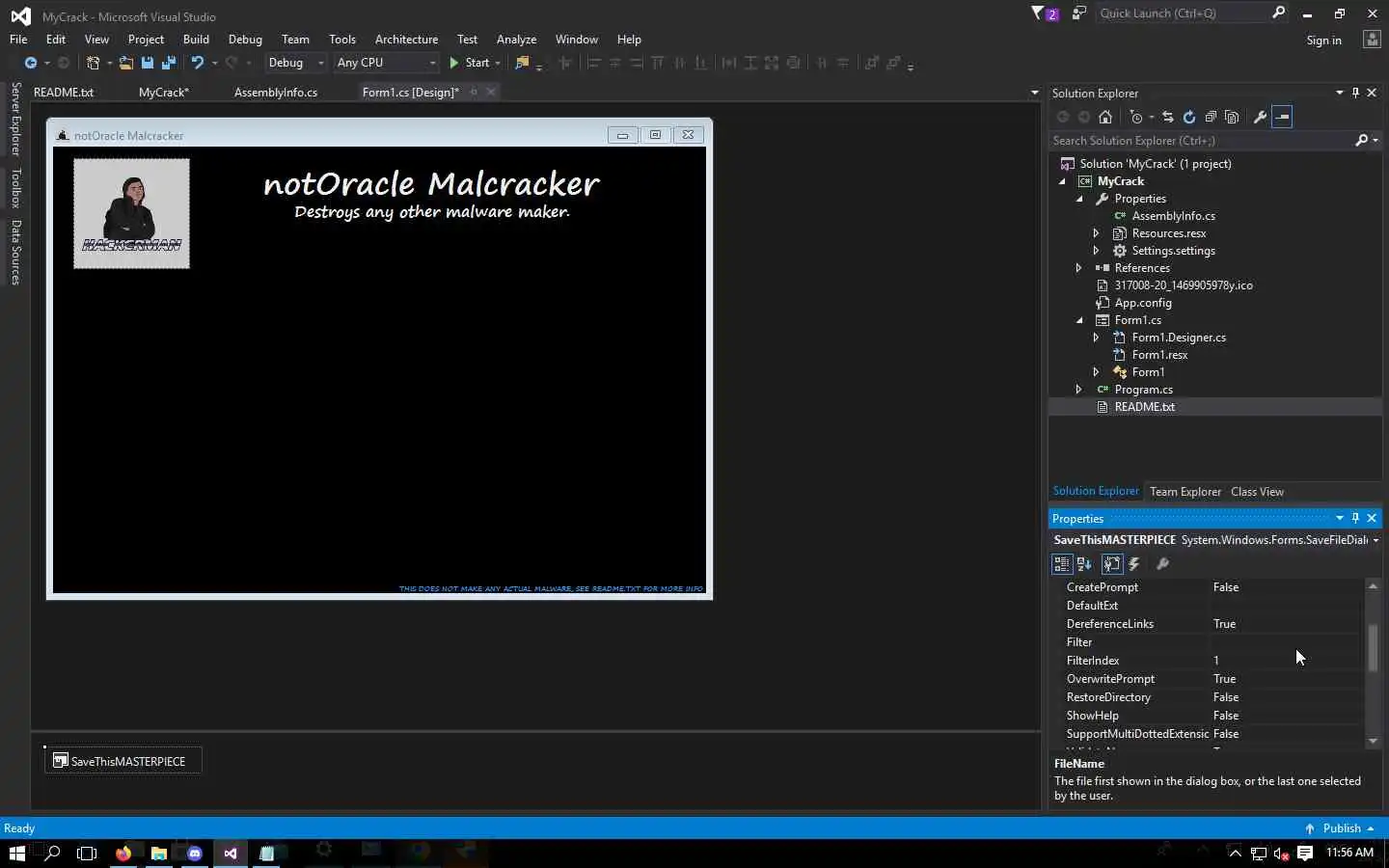Collapse the Properties folder node
The image size is (1389, 868).
coord(1079,199)
